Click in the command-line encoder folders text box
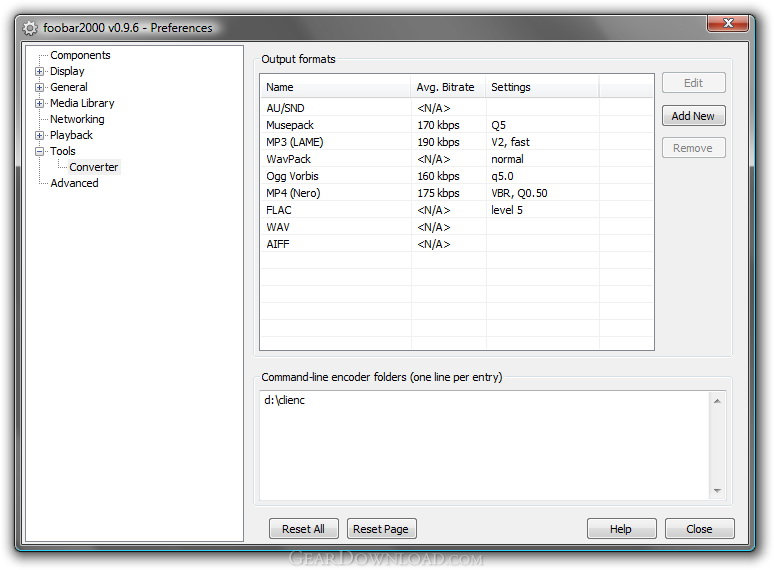This screenshot has height=570, width=774. point(484,446)
